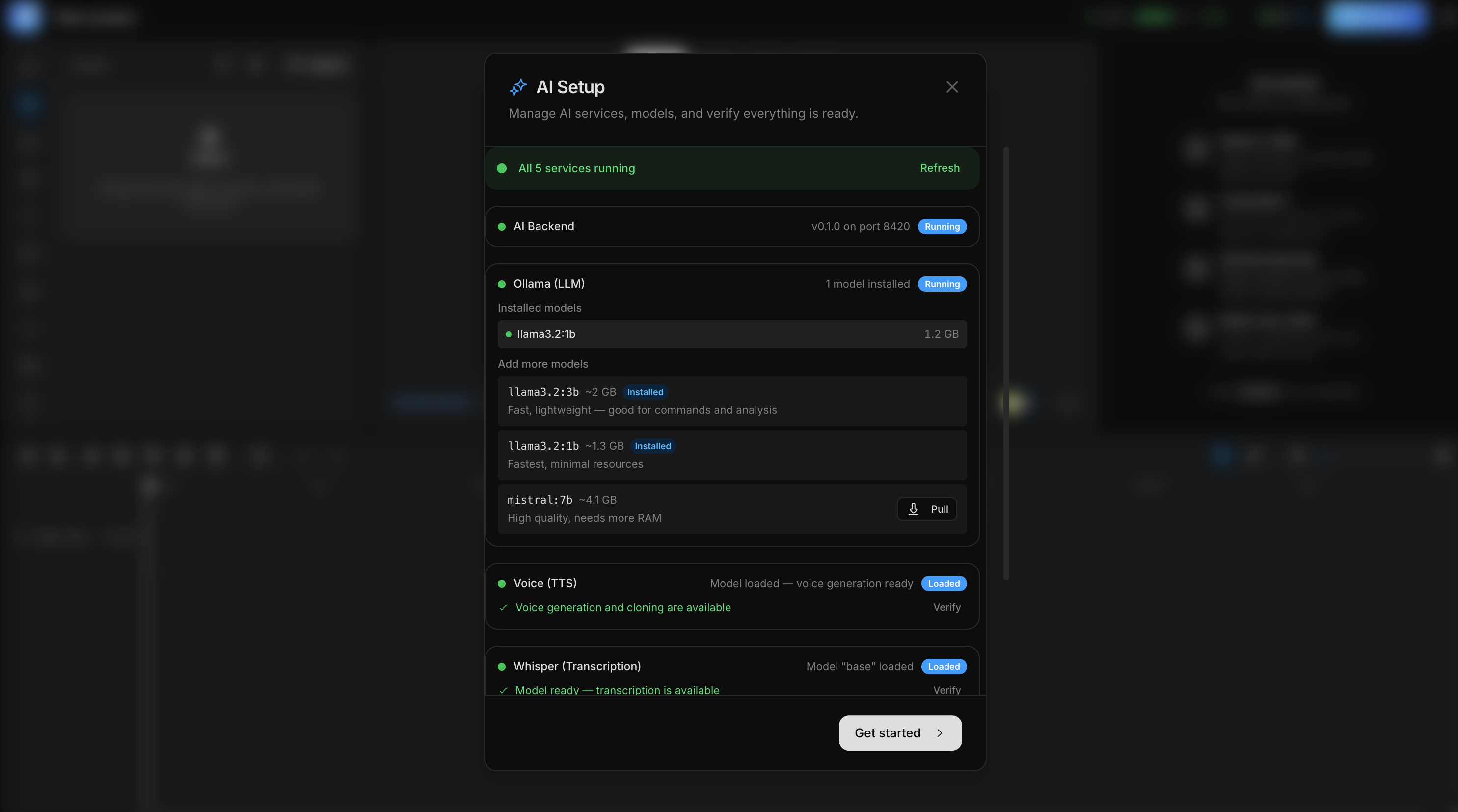The image size is (1458, 812).
Task: Select the llama3.2:1b installed model row
Action: pyautogui.click(x=732, y=334)
